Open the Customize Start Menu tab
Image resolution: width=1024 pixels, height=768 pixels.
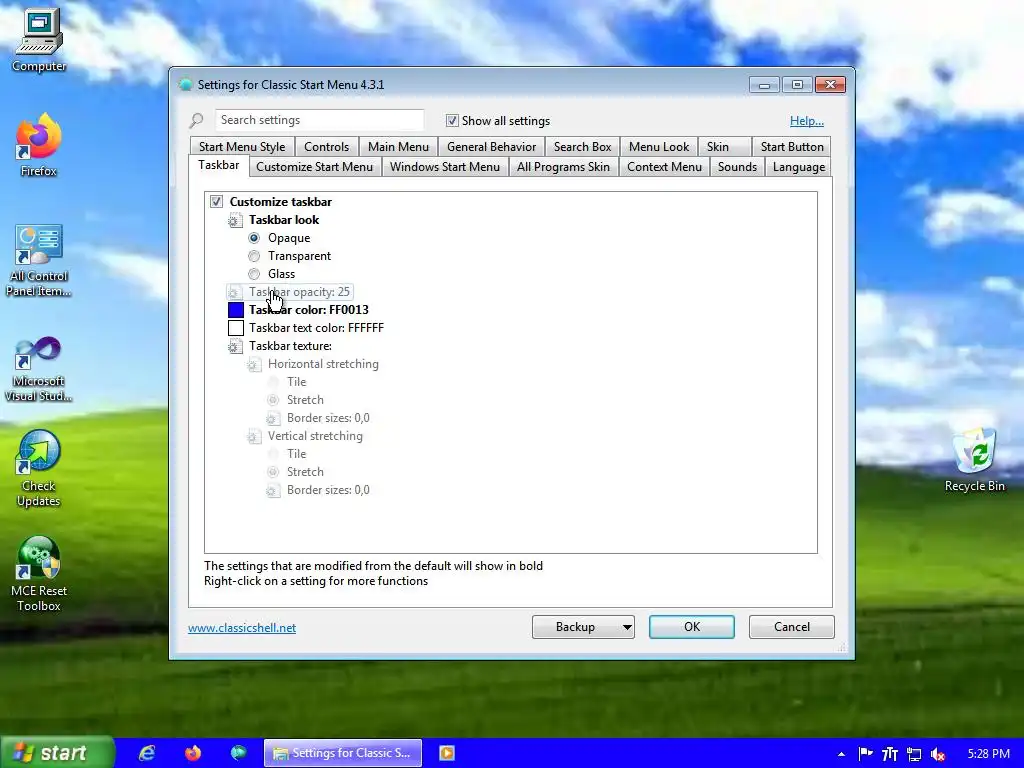coord(314,167)
